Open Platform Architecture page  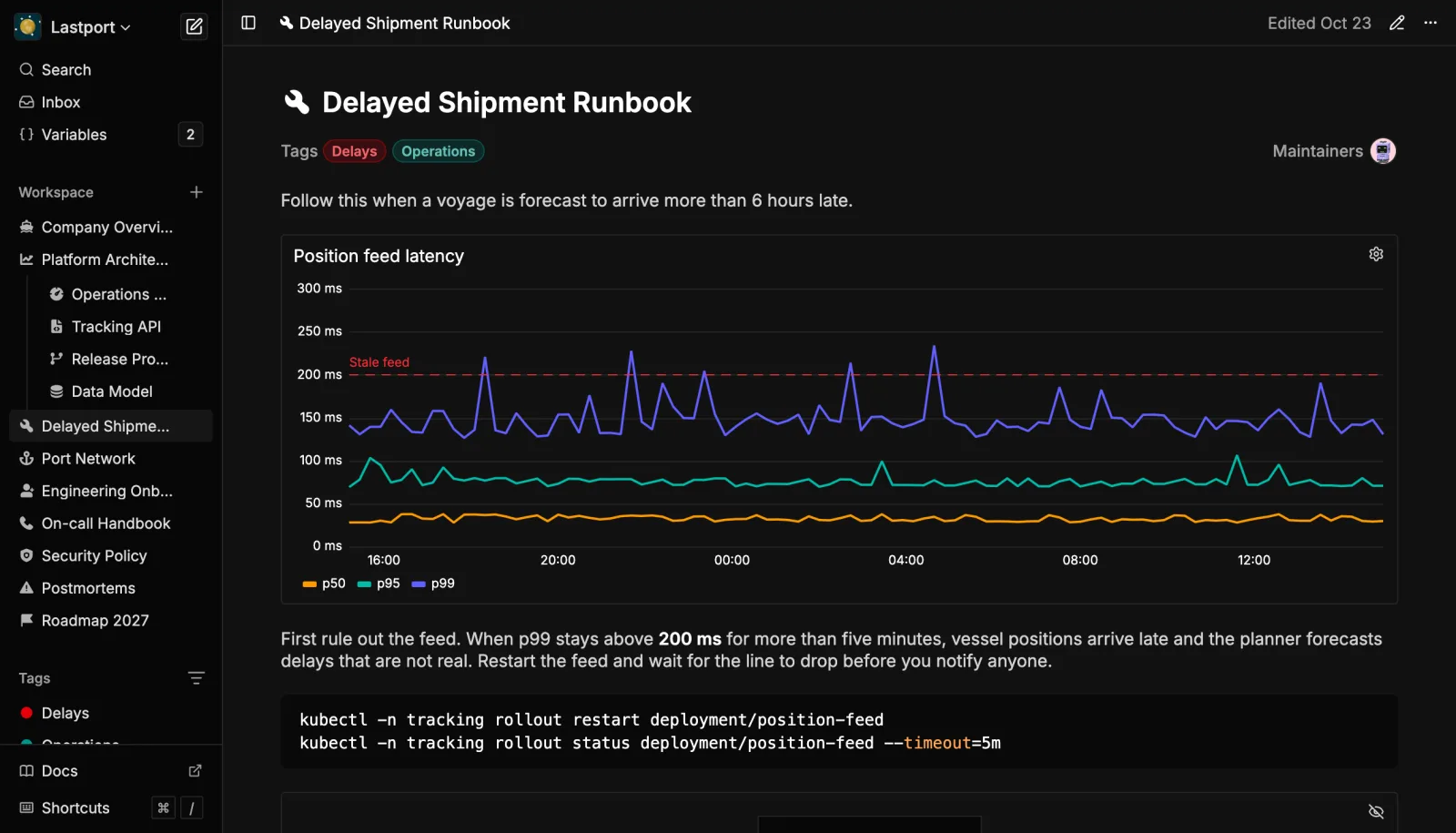point(111,259)
